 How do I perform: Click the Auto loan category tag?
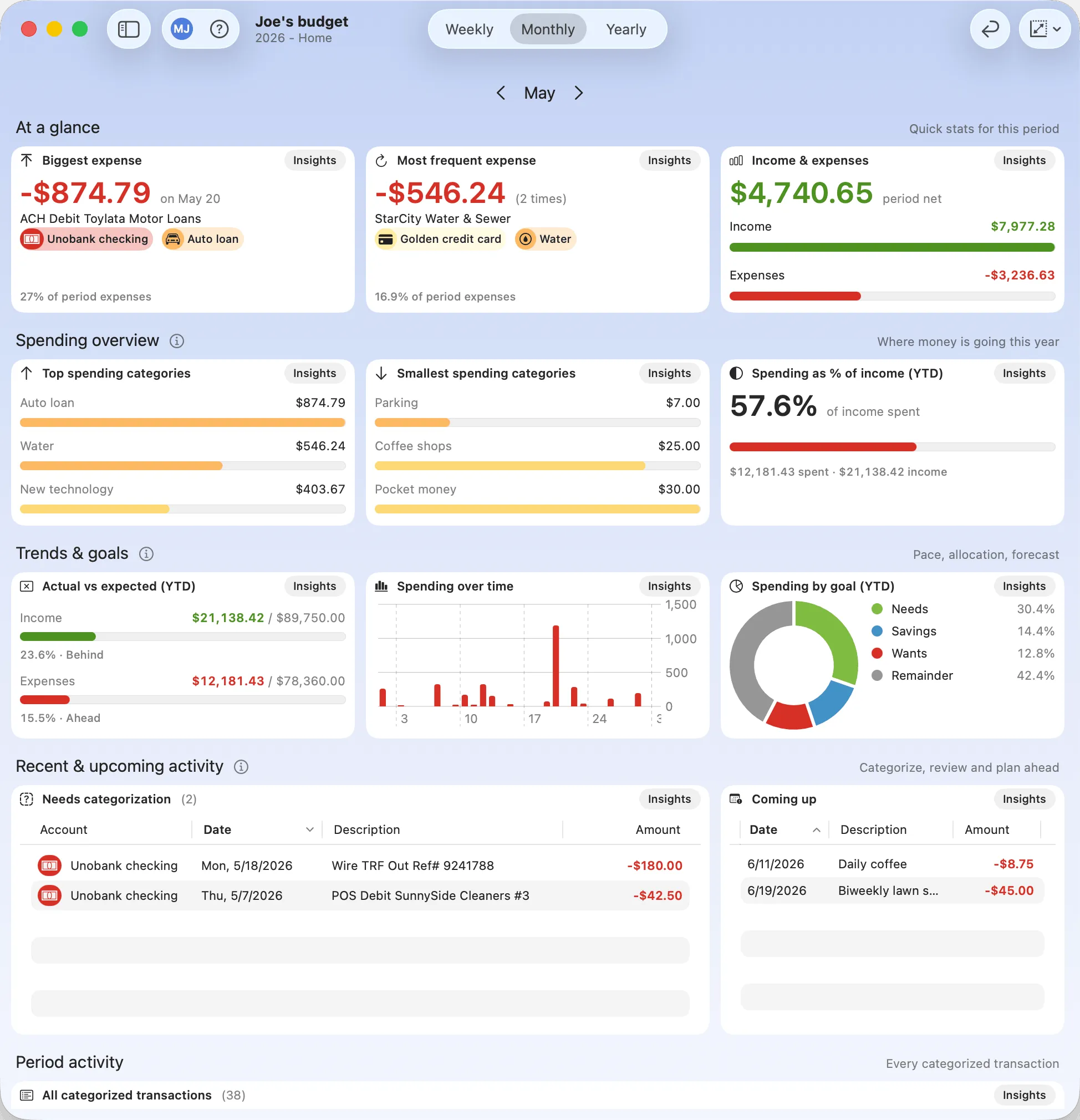[203, 240]
